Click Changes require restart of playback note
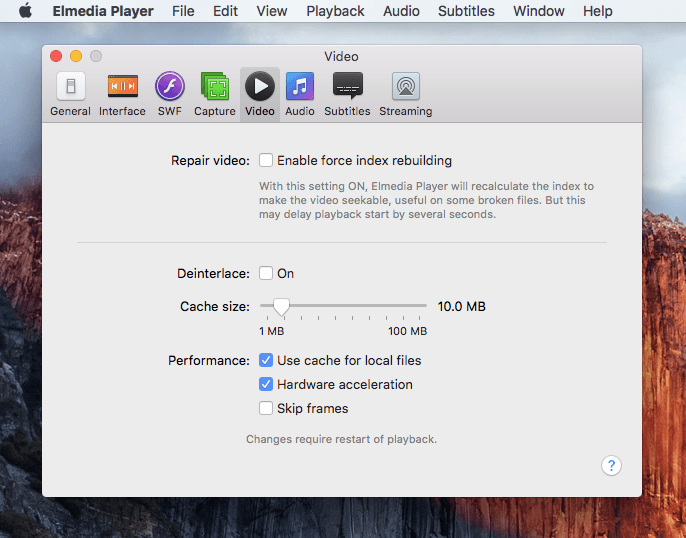686x538 pixels. tap(341, 439)
